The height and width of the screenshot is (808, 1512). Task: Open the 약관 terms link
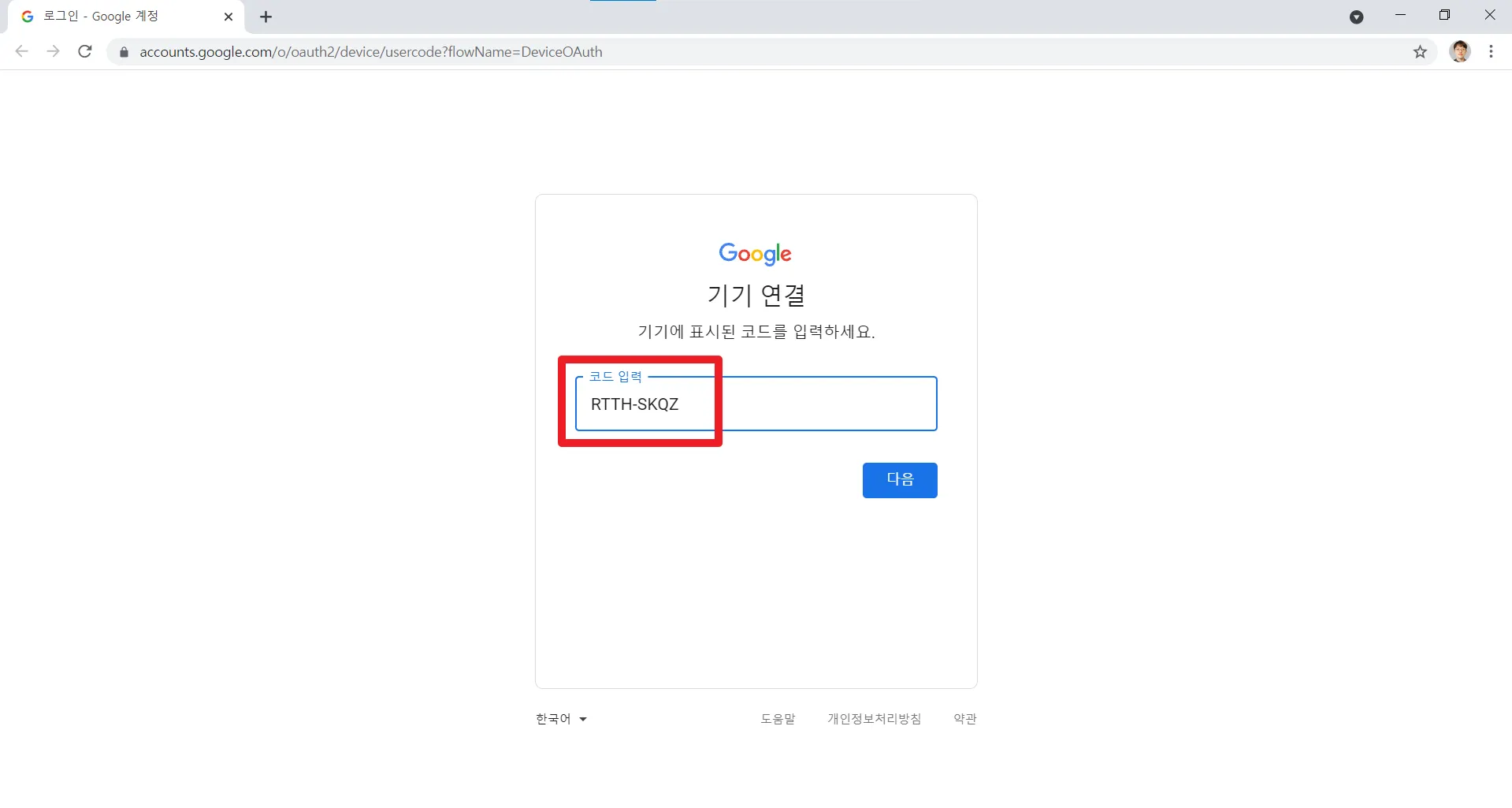click(965, 719)
